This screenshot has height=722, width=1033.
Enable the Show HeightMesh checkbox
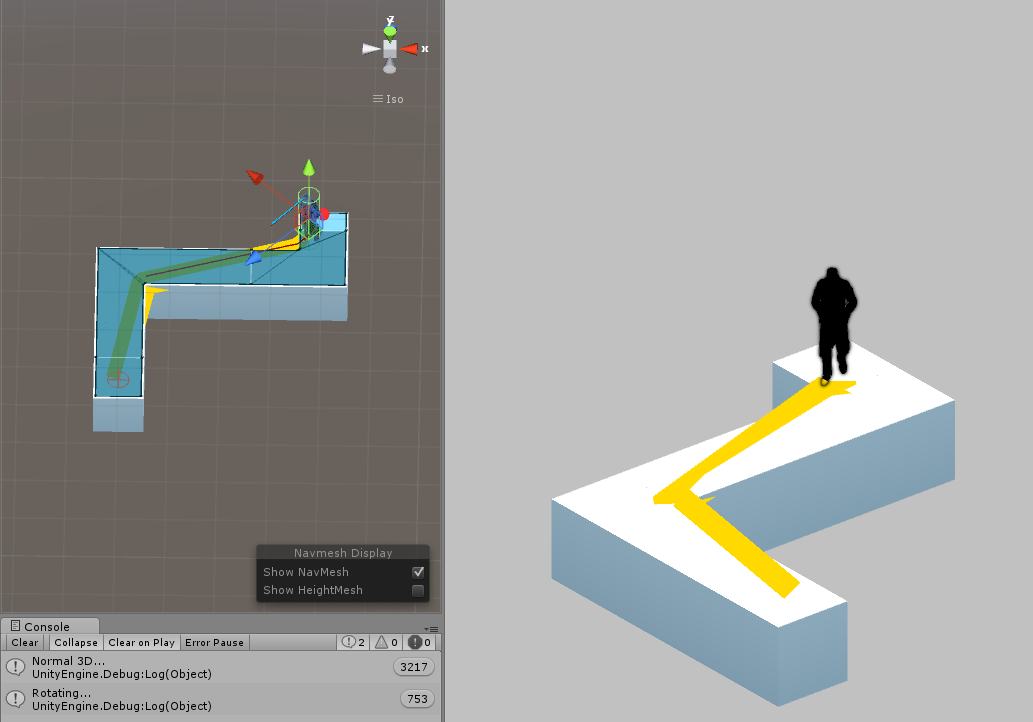click(x=418, y=590)
